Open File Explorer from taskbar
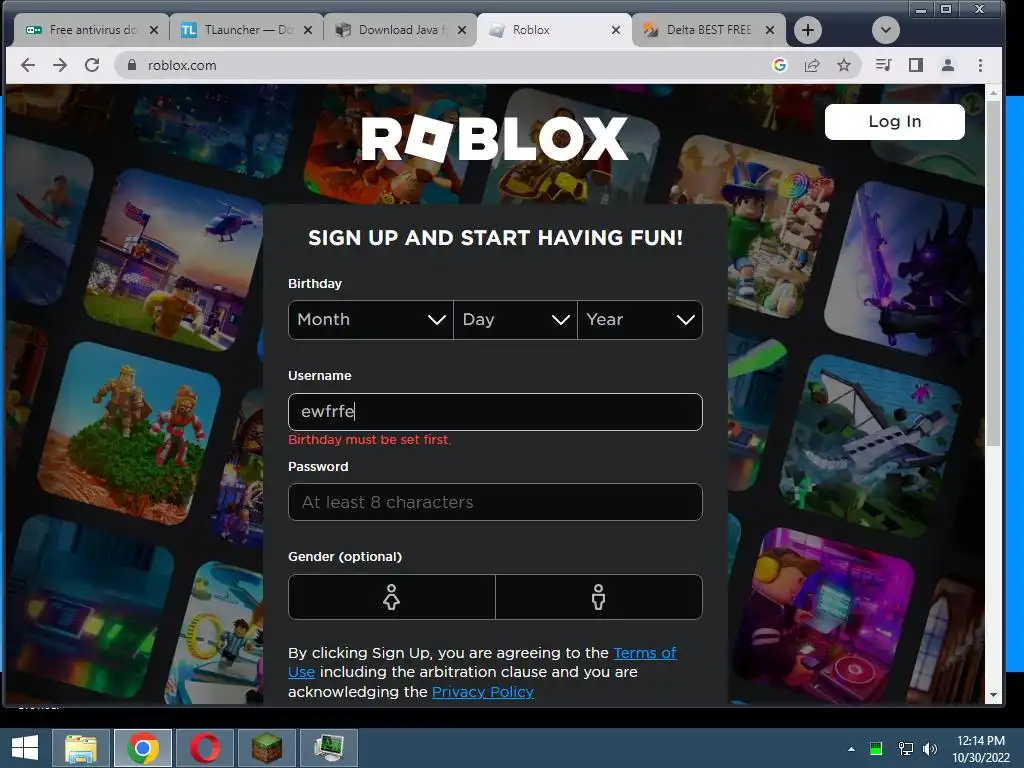 81,748
